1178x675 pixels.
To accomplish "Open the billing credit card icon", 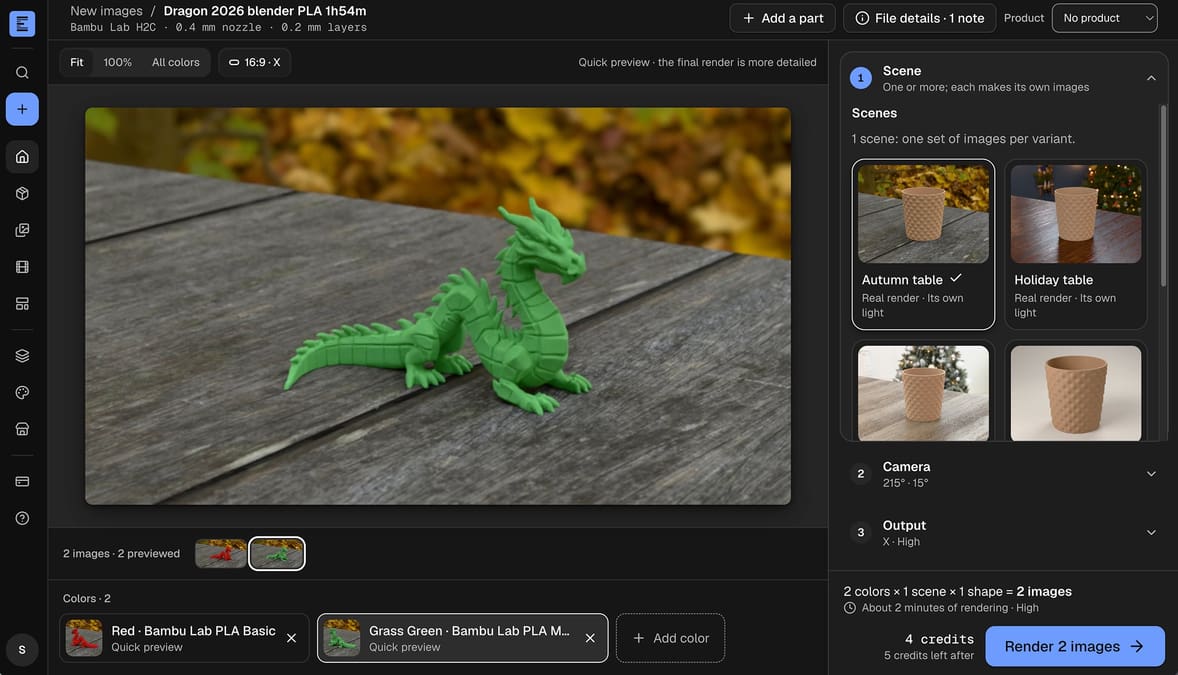I will point(22,481).
